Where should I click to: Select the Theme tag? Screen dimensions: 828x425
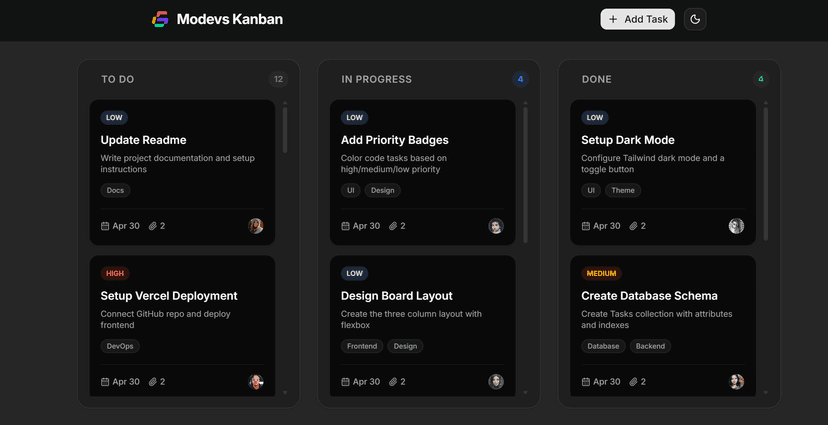[x=623, y=190]
